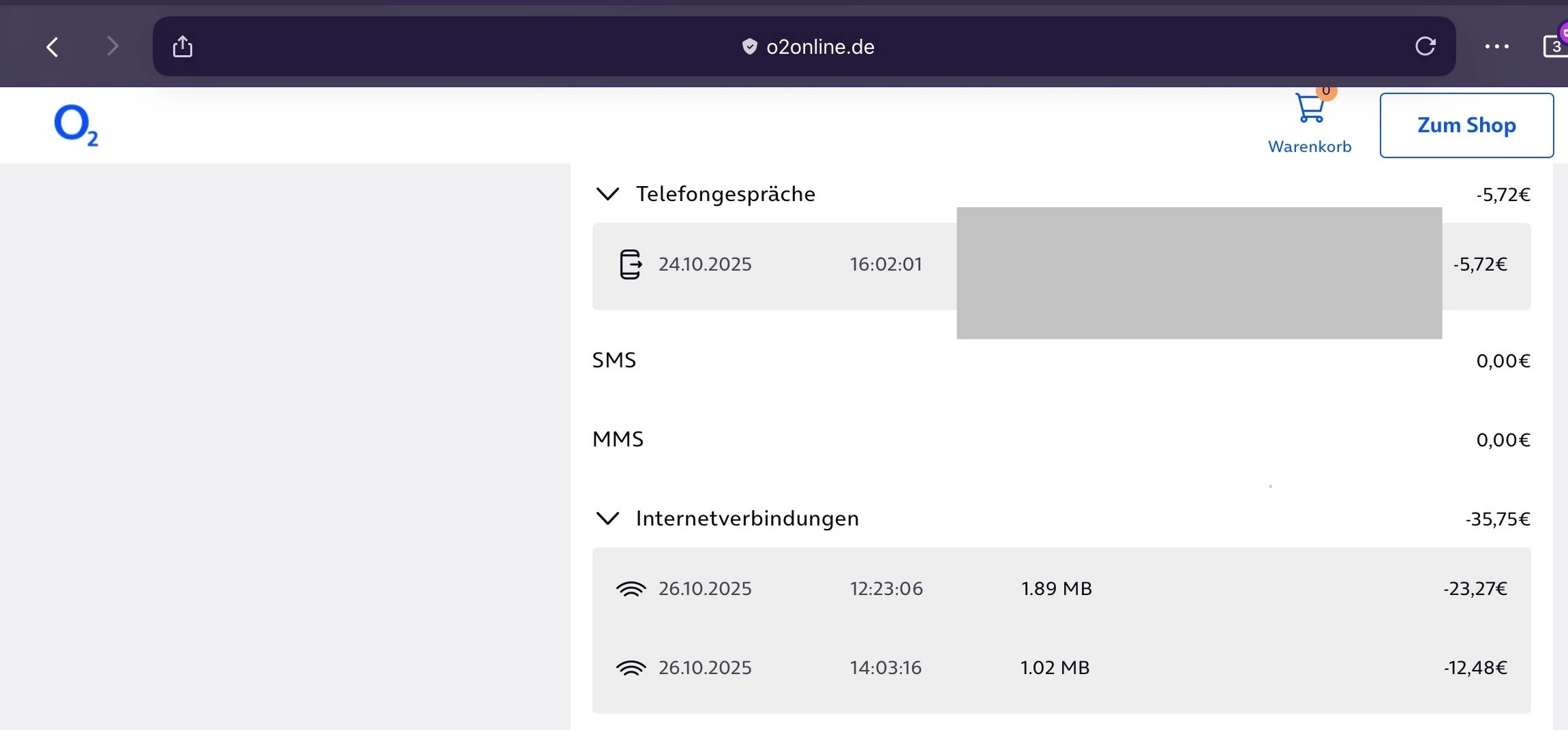Go to O2 home via logo
Screen dimensions: 1568x730
[76, 125]
